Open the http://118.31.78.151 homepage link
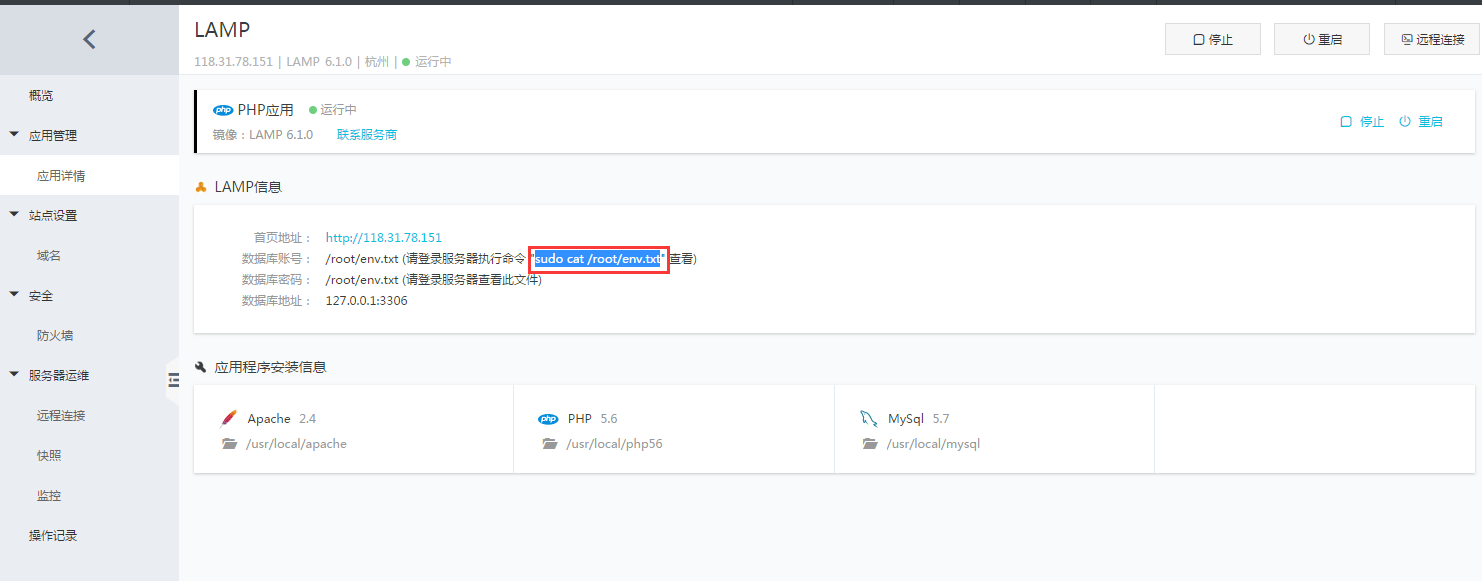The height and width of the screenshot is (581, 1482). coord(384,238)
